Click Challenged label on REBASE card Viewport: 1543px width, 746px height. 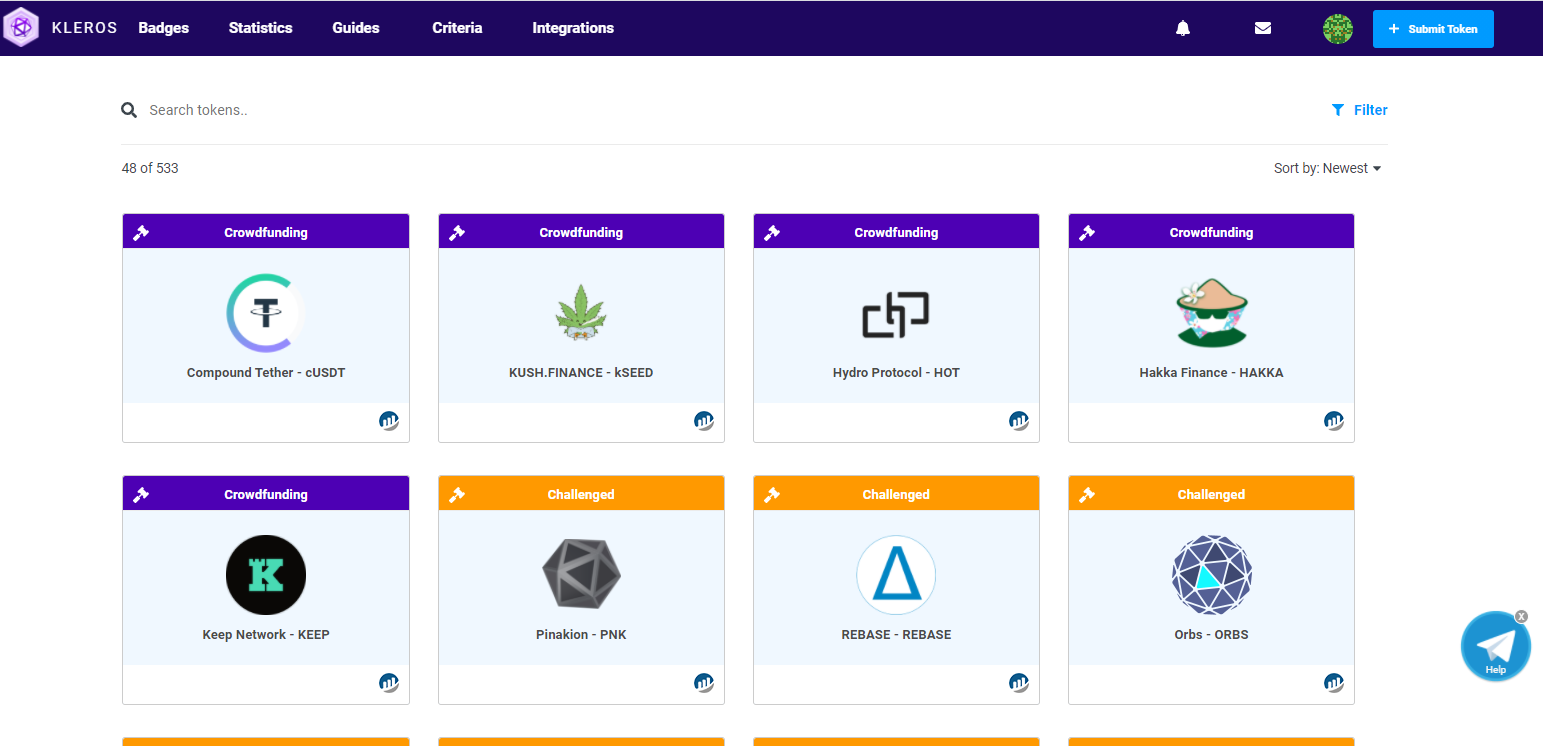(896, 494)
